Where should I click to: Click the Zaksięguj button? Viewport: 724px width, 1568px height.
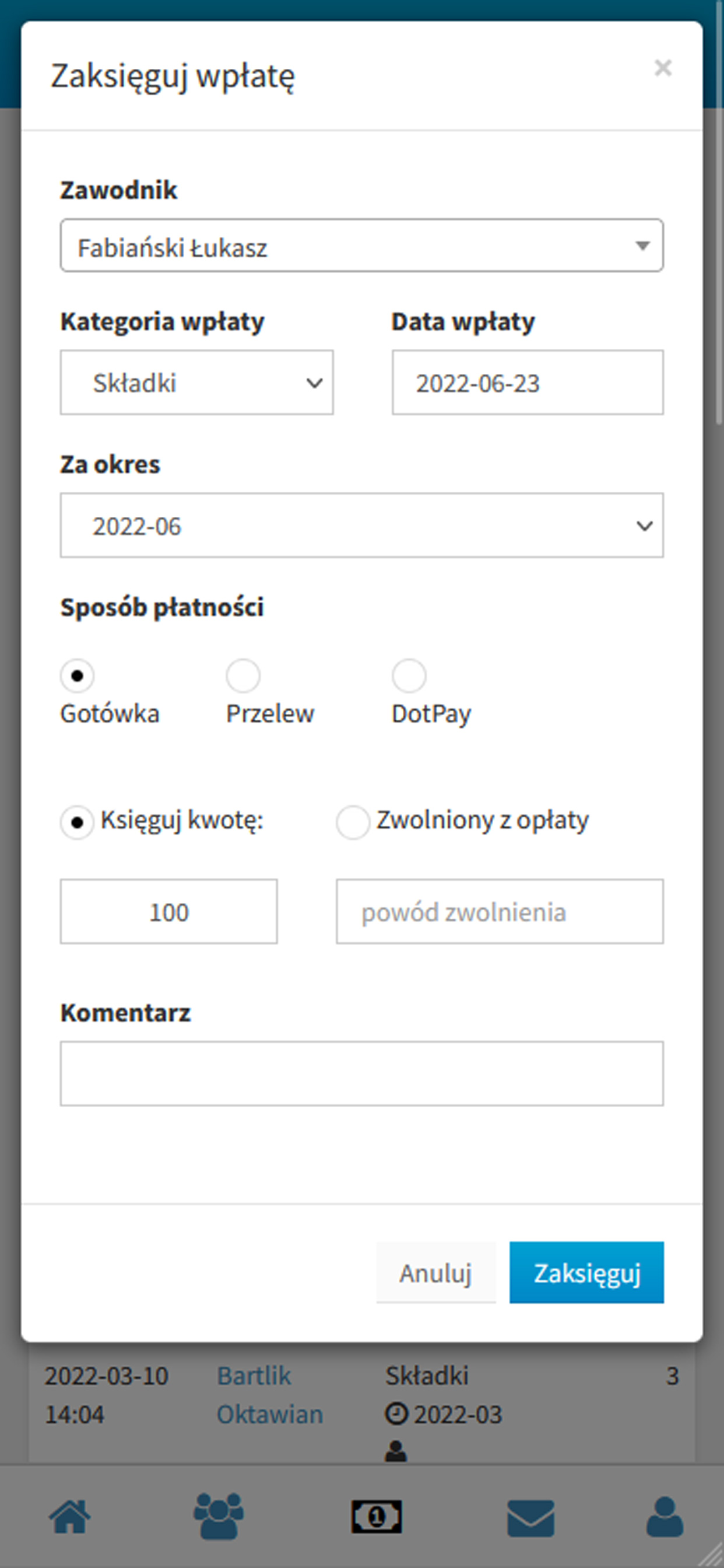(586, 1273)
